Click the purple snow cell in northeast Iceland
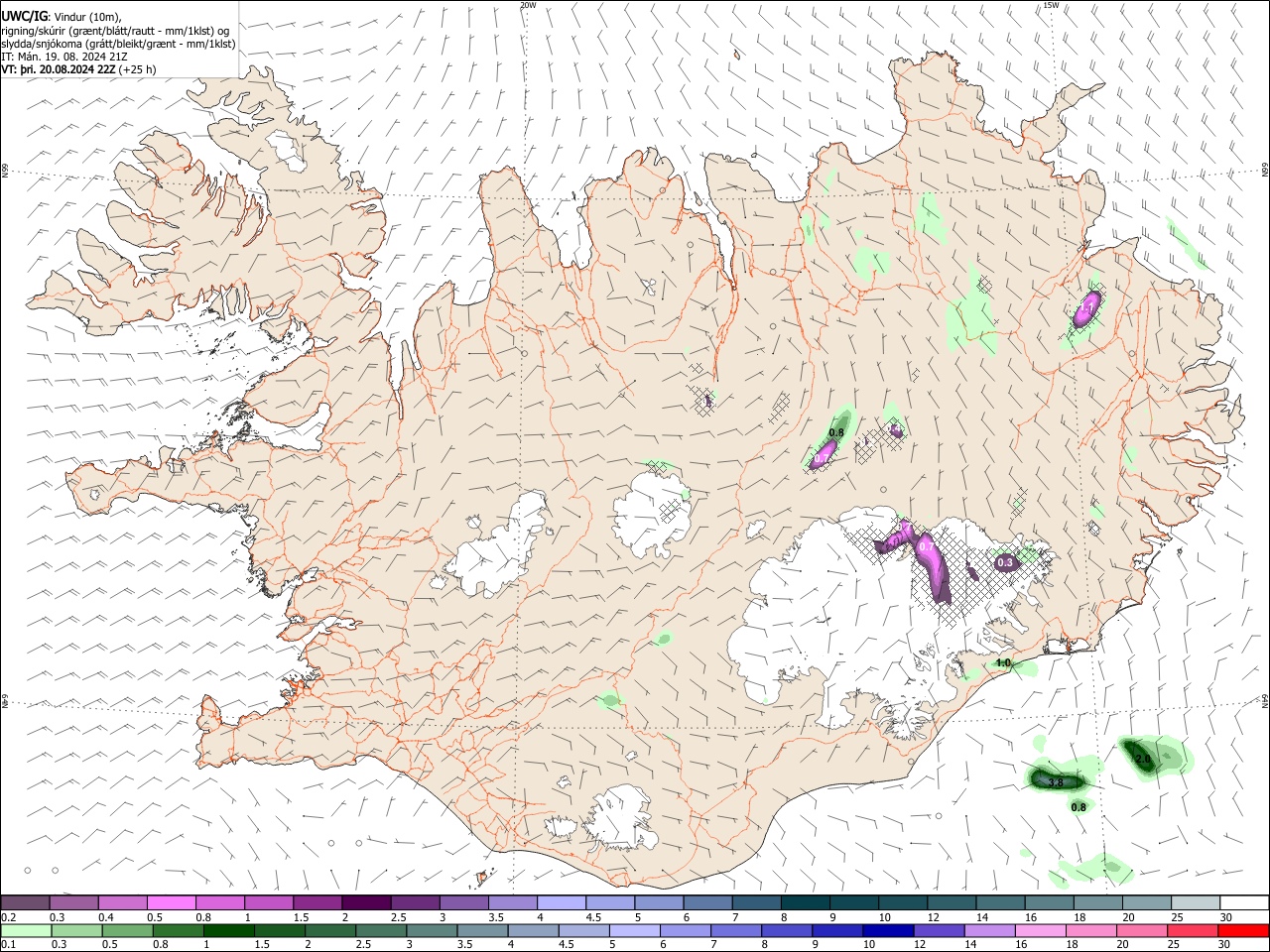The width and height of the screenshot is (1270, 952). (x=1086, y=308)
